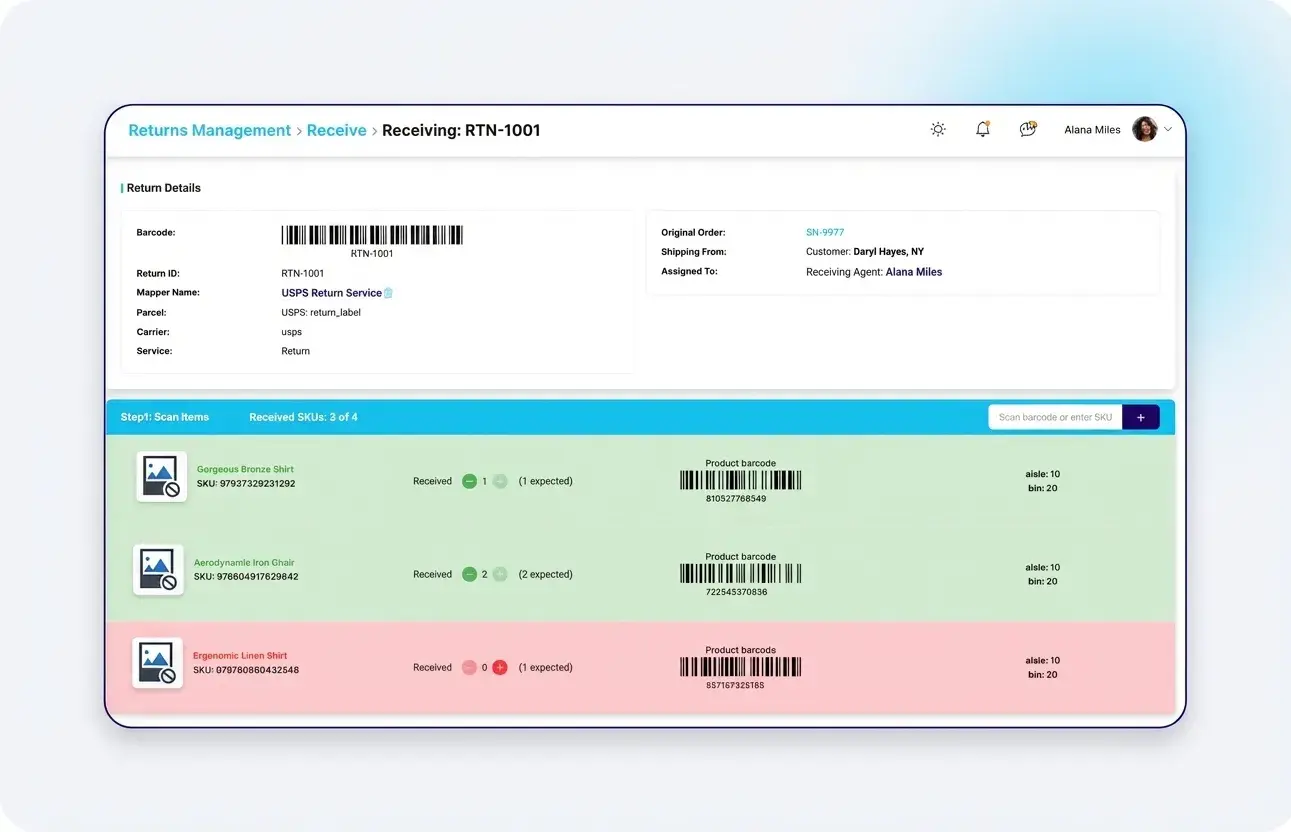Click the info icon next to USPS Return Service
Image resolution: width=1291 pixels, height=832 pixels.
point(389,293)
